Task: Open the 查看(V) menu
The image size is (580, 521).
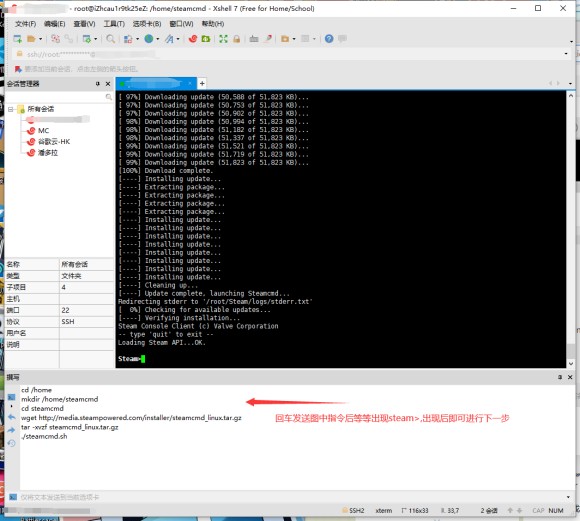Action: click(84, 24)
